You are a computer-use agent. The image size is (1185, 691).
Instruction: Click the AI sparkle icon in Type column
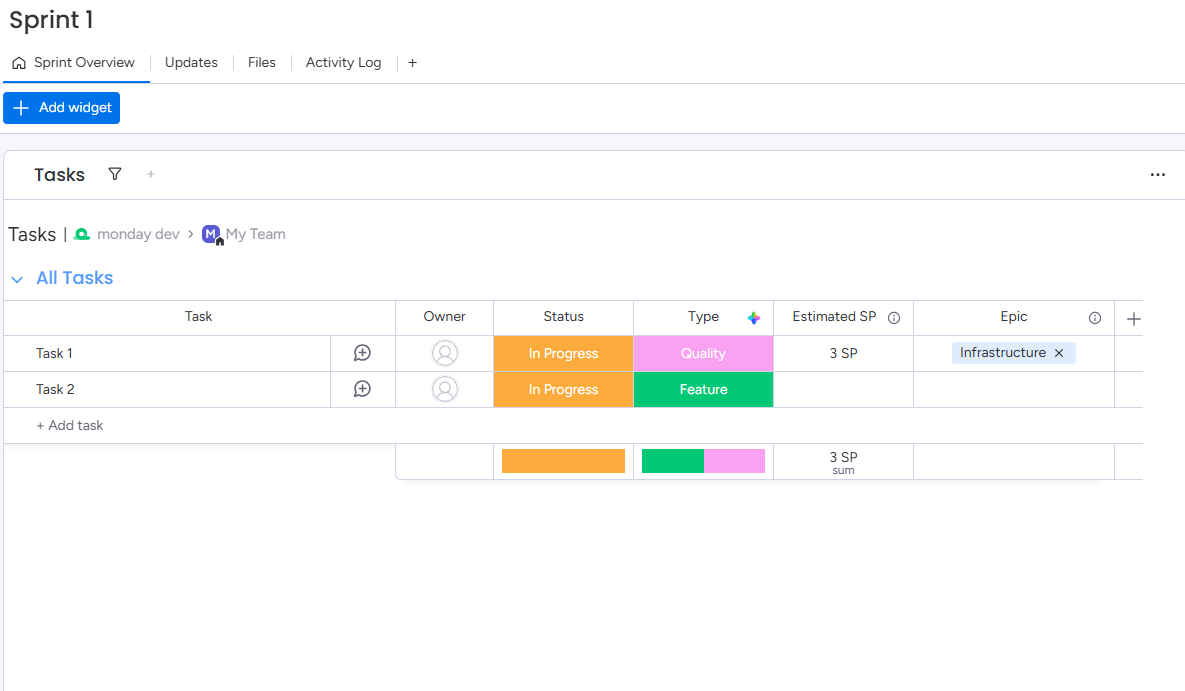(x=753, y=316)
